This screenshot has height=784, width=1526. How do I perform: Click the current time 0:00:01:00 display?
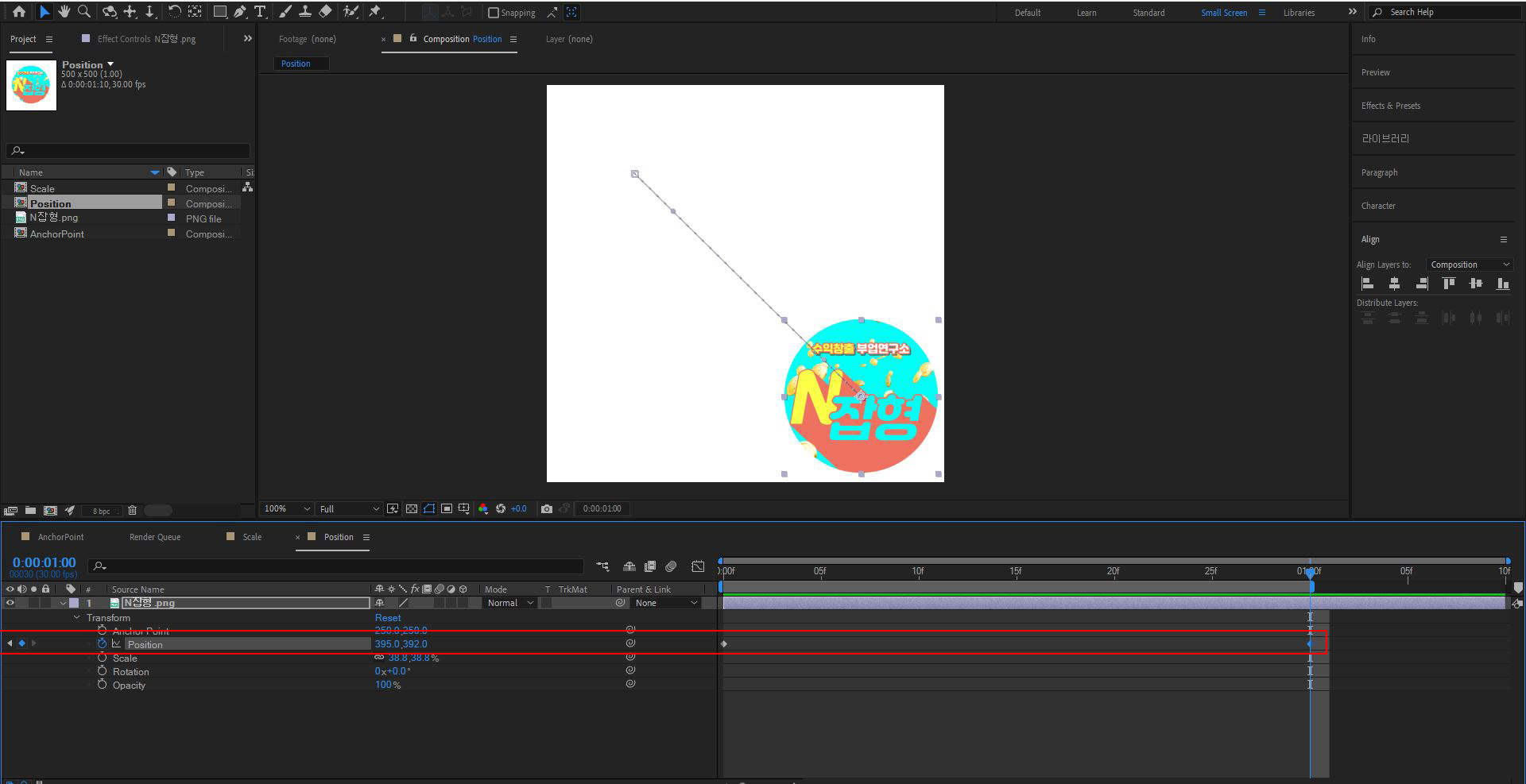44,562
